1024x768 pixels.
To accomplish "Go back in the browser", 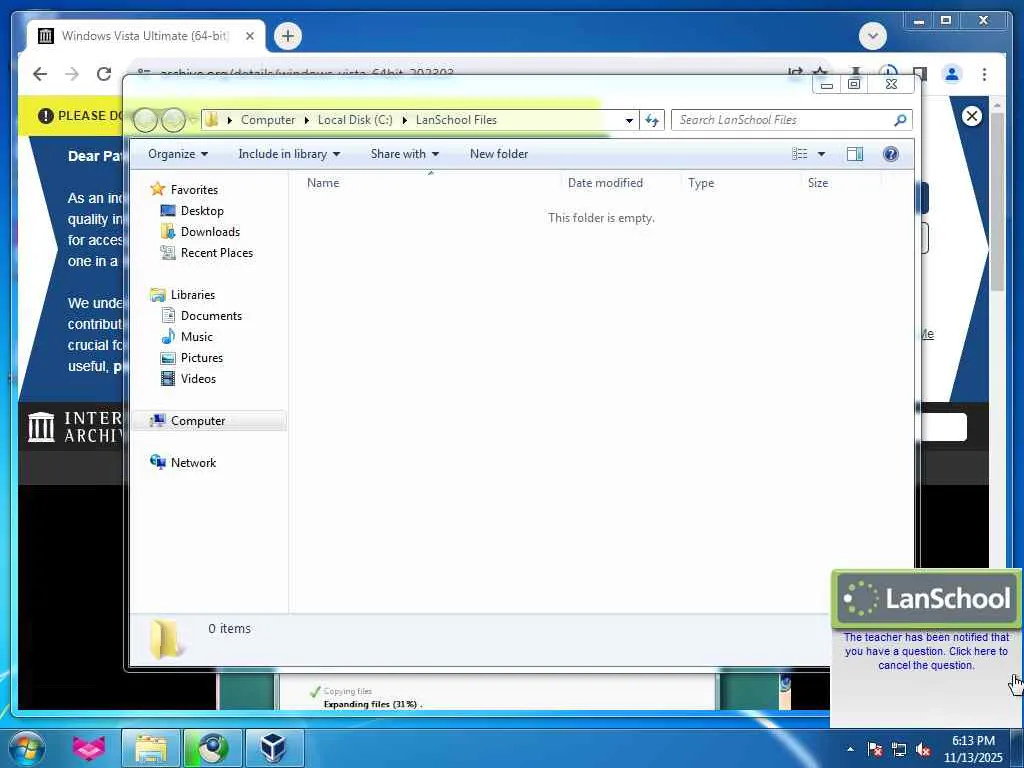I will (x=40, y=74).
